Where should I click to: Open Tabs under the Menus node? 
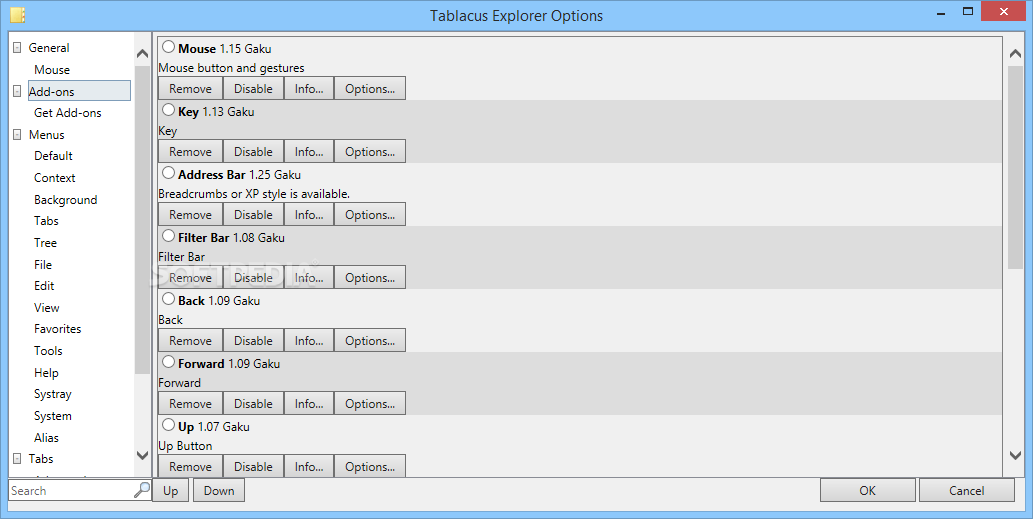[46, 221]
